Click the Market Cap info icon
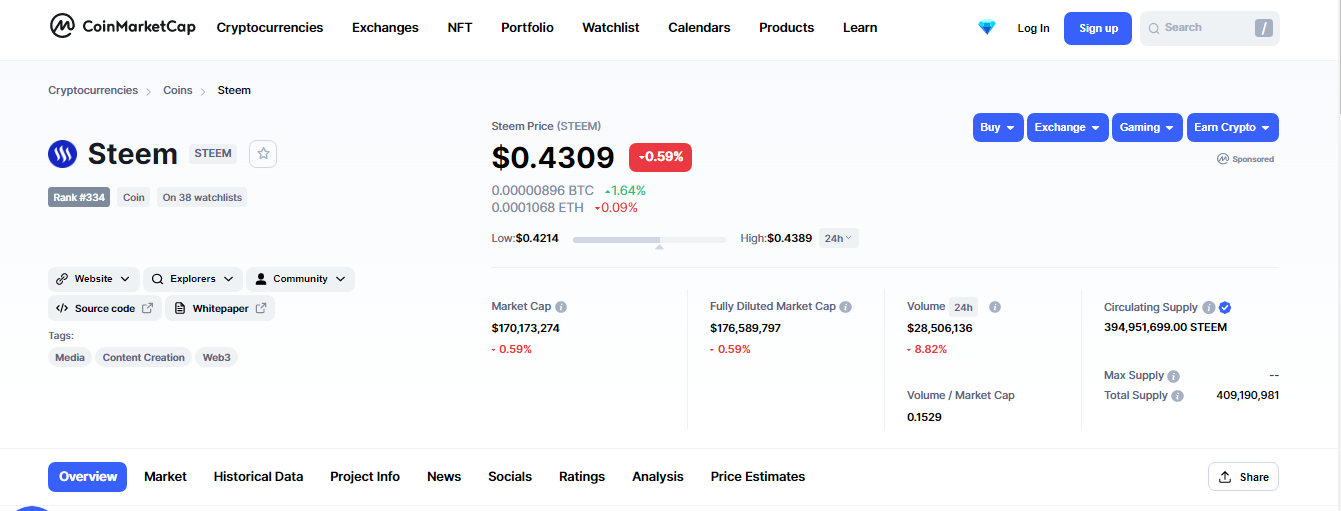Screen dimensions: 1341x511 click(x=561, y=307)
